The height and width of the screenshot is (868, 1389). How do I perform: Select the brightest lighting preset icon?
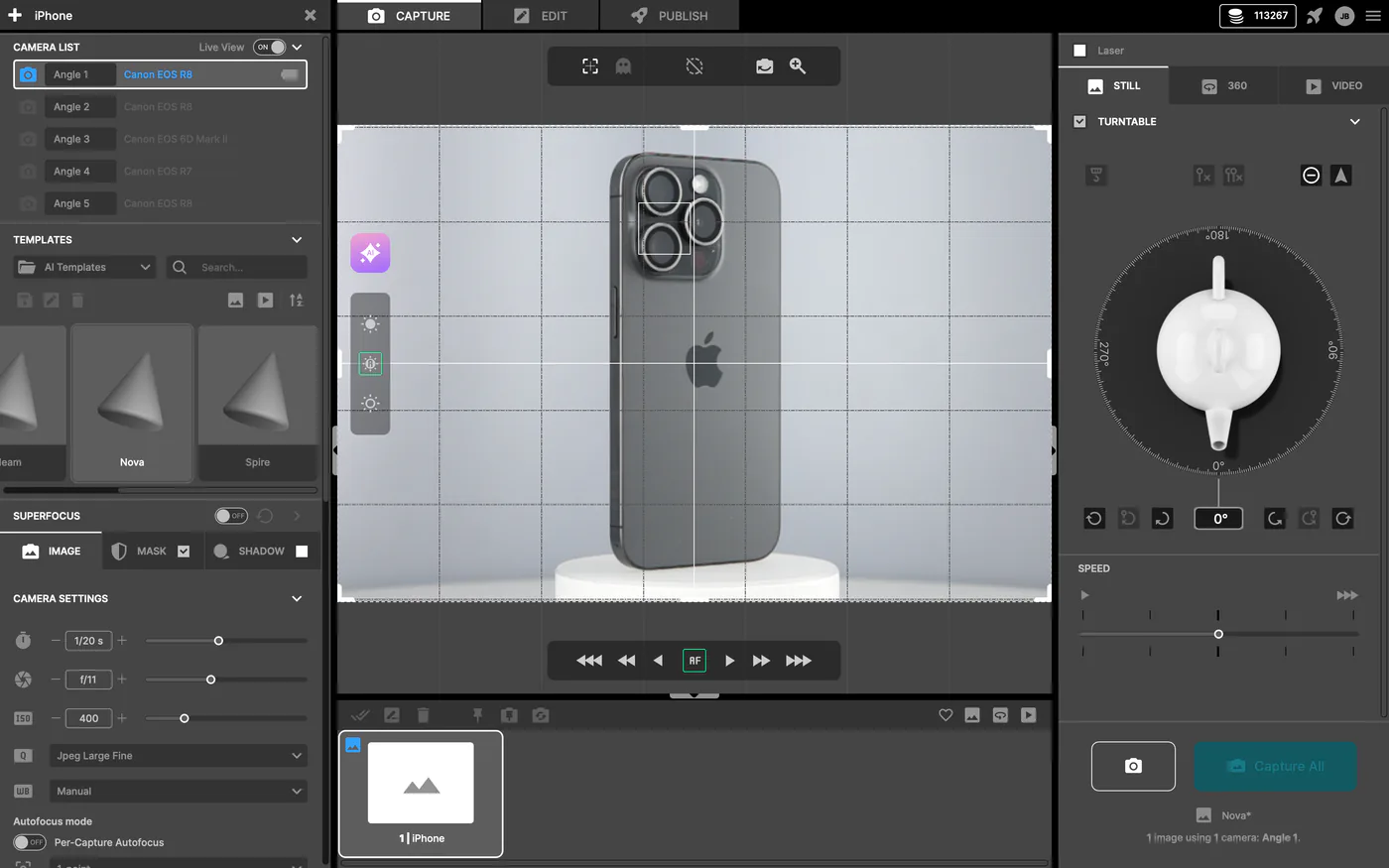370,323
